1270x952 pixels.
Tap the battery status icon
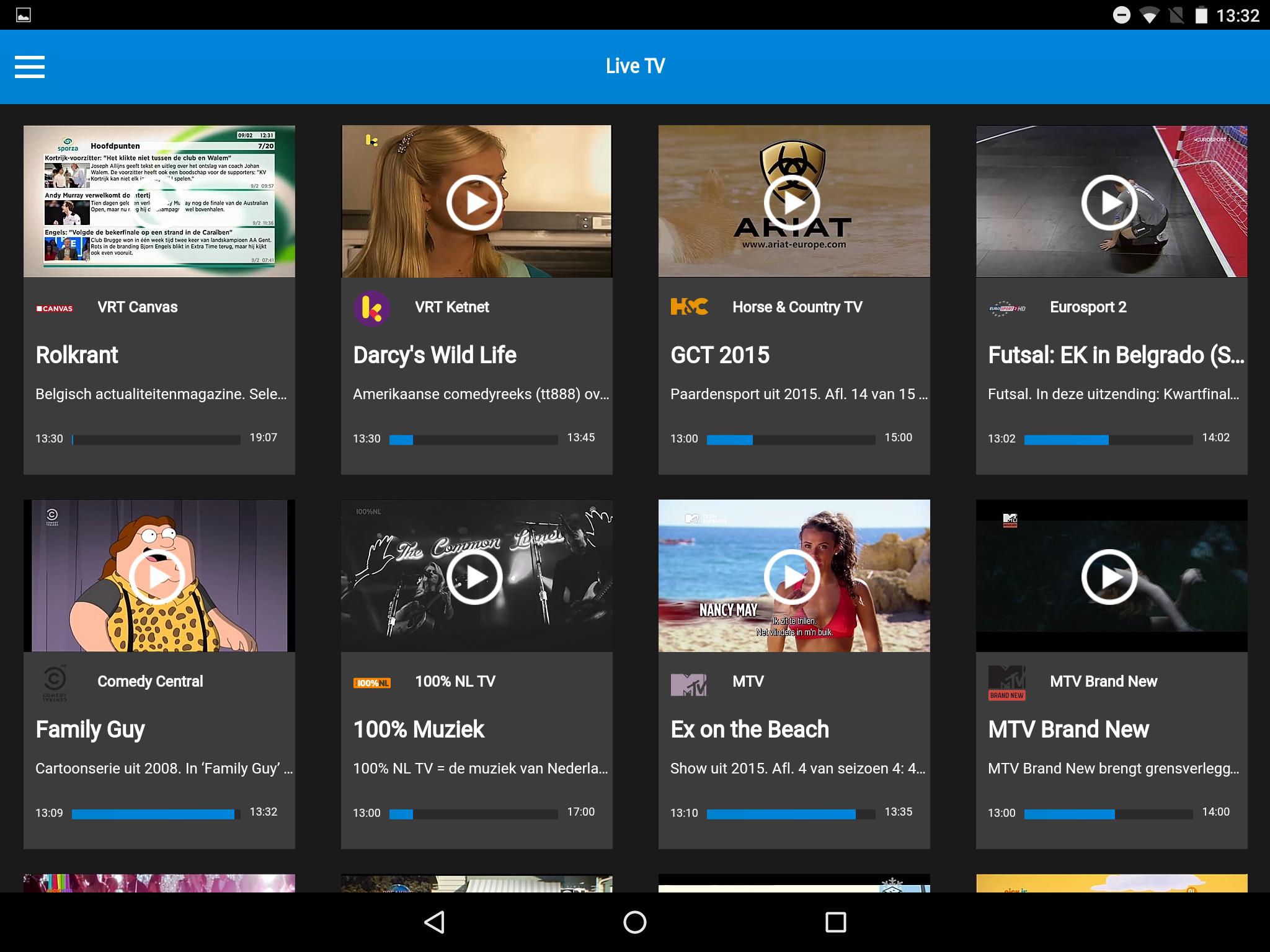[x=1201, y=15]
